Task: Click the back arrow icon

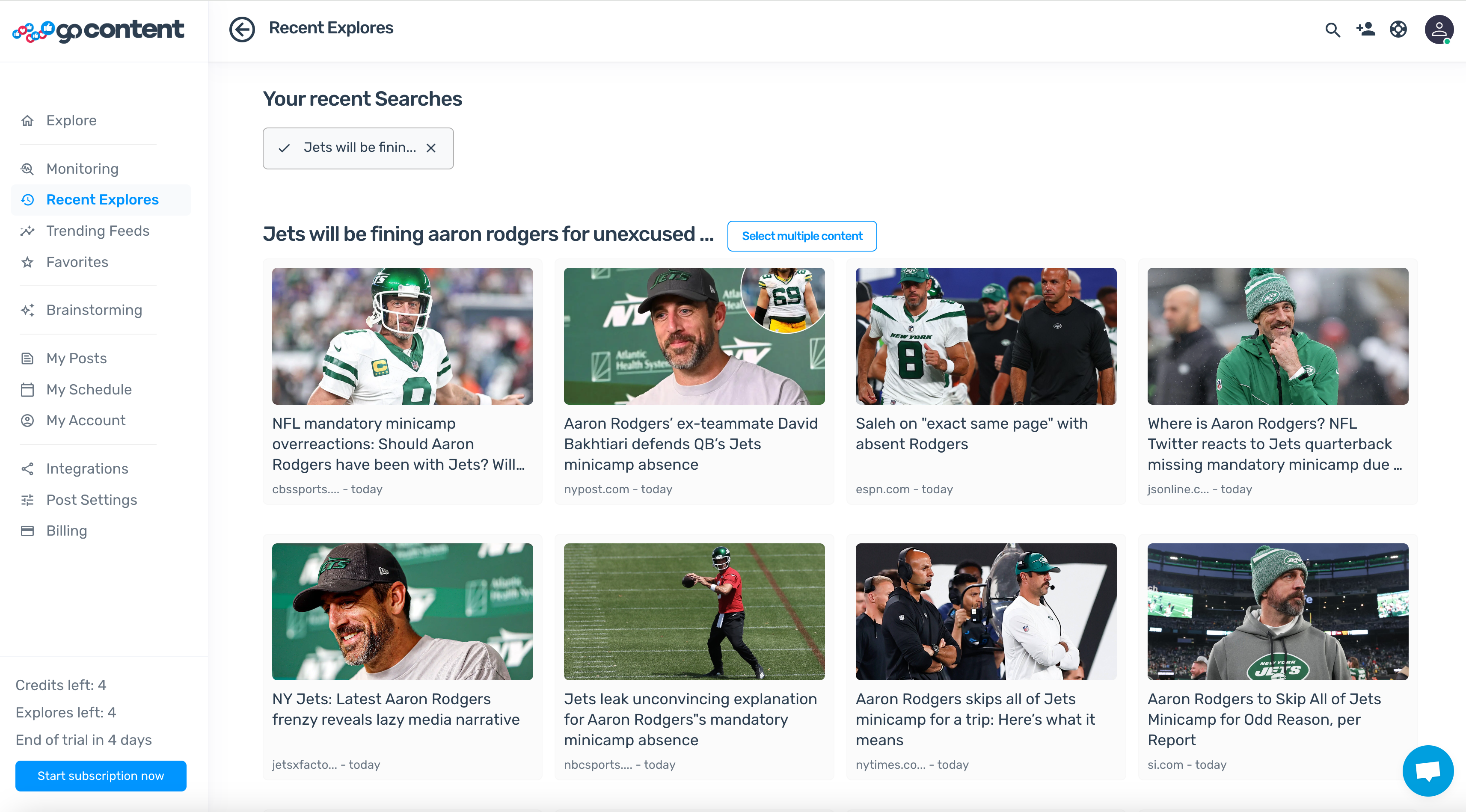Action: pyautogui.click(x=242, y=29)
